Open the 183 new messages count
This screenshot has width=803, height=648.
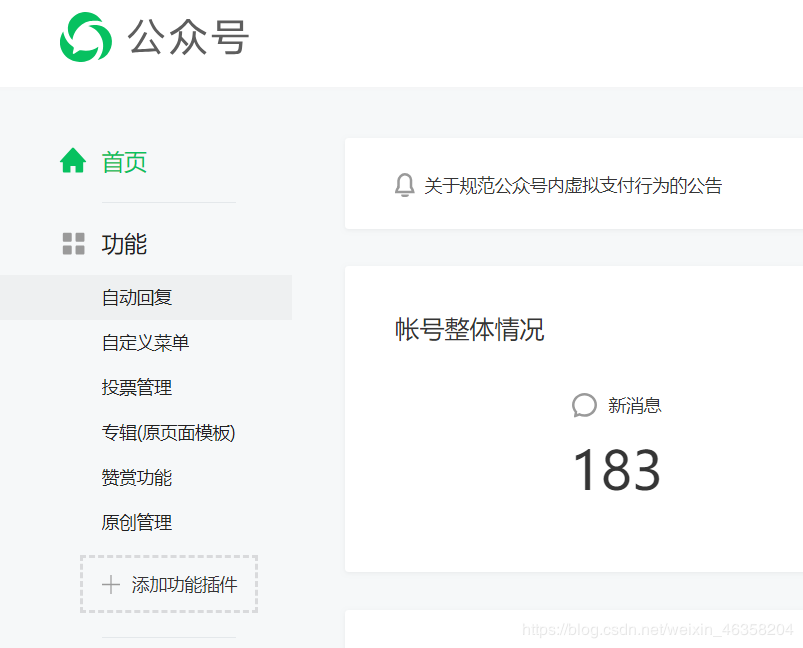coord(616,470)
